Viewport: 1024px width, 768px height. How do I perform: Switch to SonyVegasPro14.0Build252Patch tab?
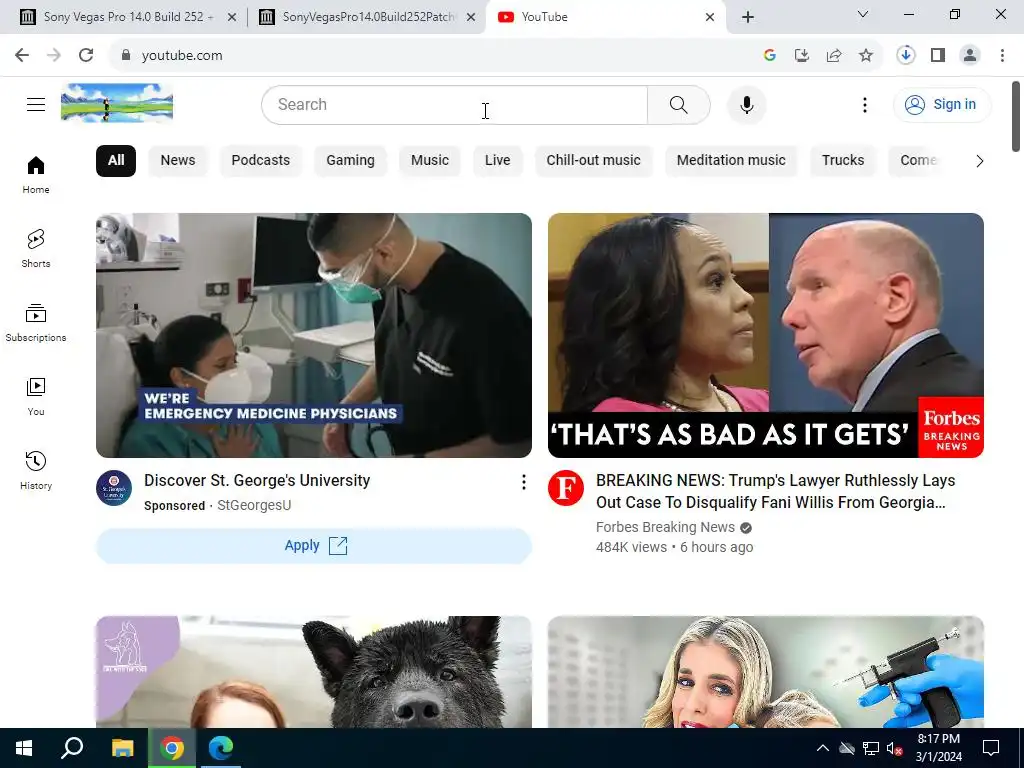(x=368, y=17)
